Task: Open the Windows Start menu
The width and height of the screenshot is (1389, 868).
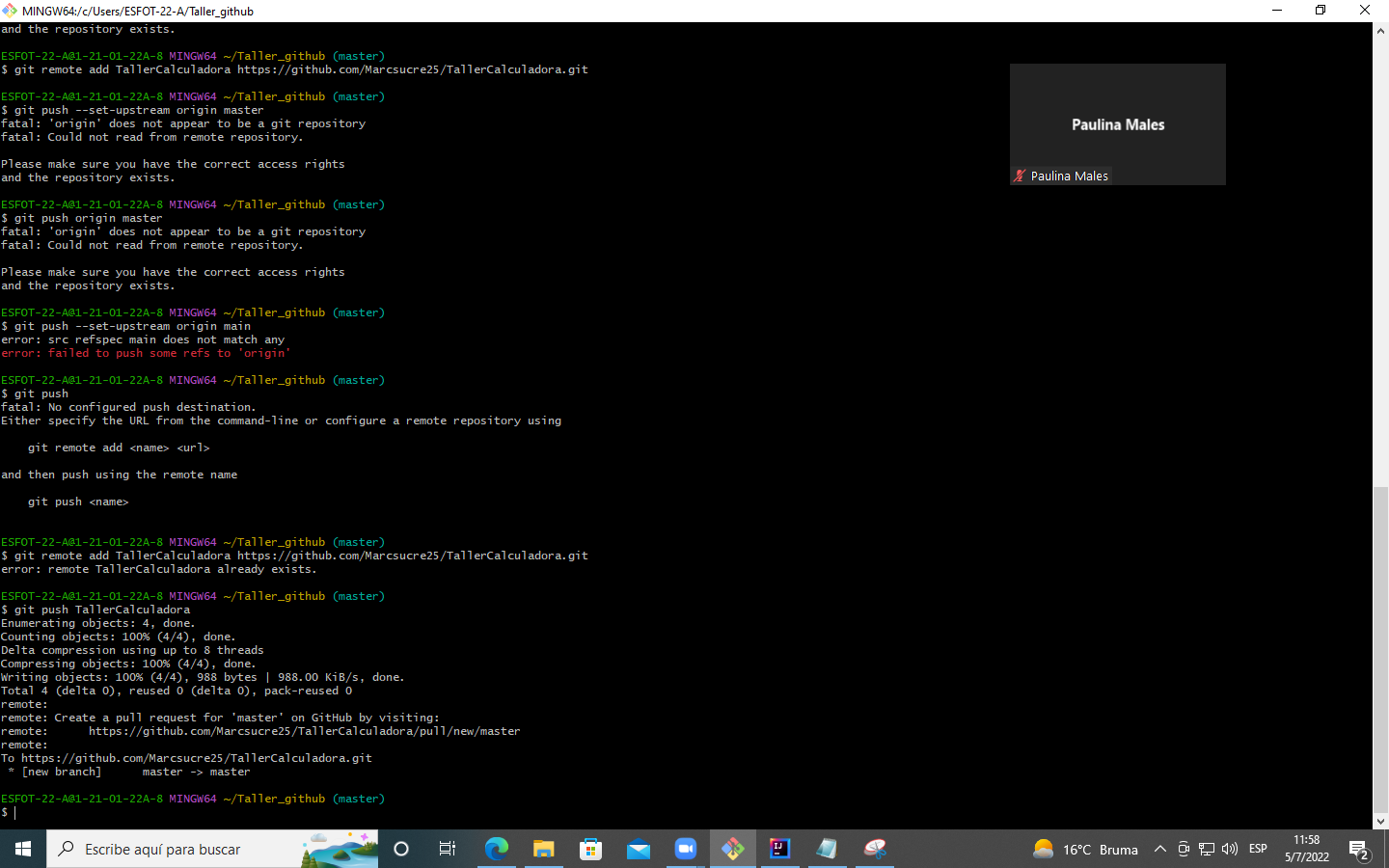Action: tap(23, 849)
